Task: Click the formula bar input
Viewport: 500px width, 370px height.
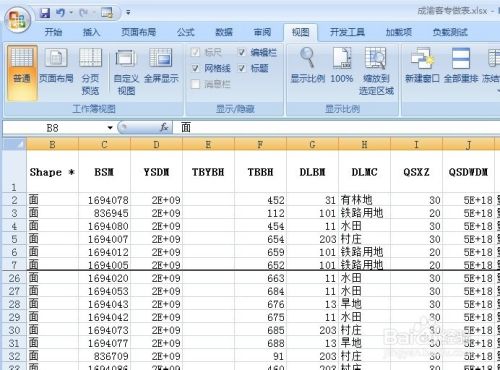Action: (336, 127)
